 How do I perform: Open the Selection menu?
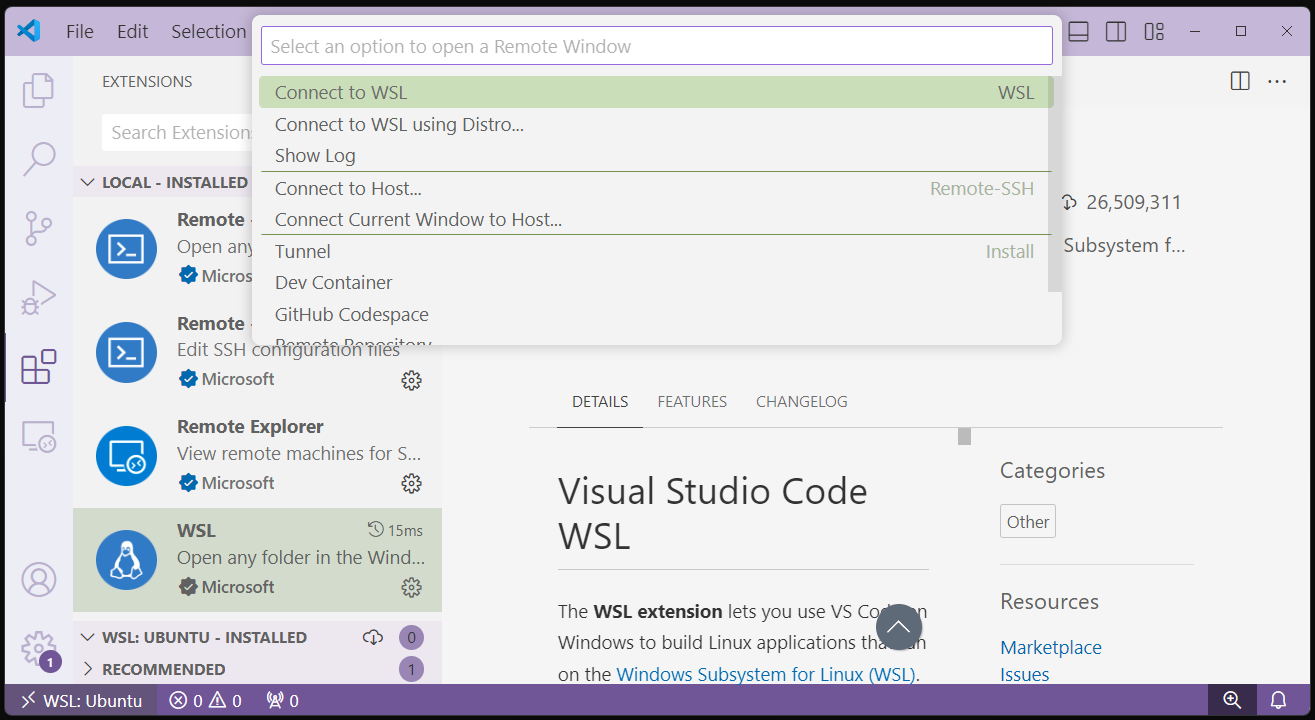pyautogui.click(x=208, y=31)
